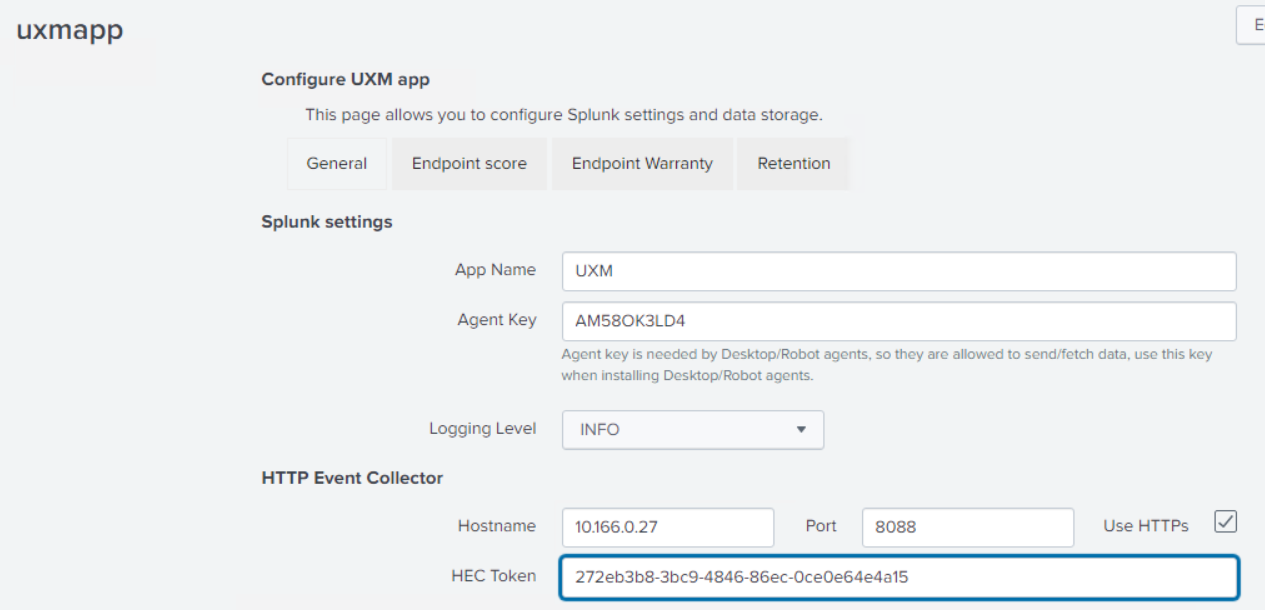
Task: Click inside the Hostname field
Action: (668, 526)
